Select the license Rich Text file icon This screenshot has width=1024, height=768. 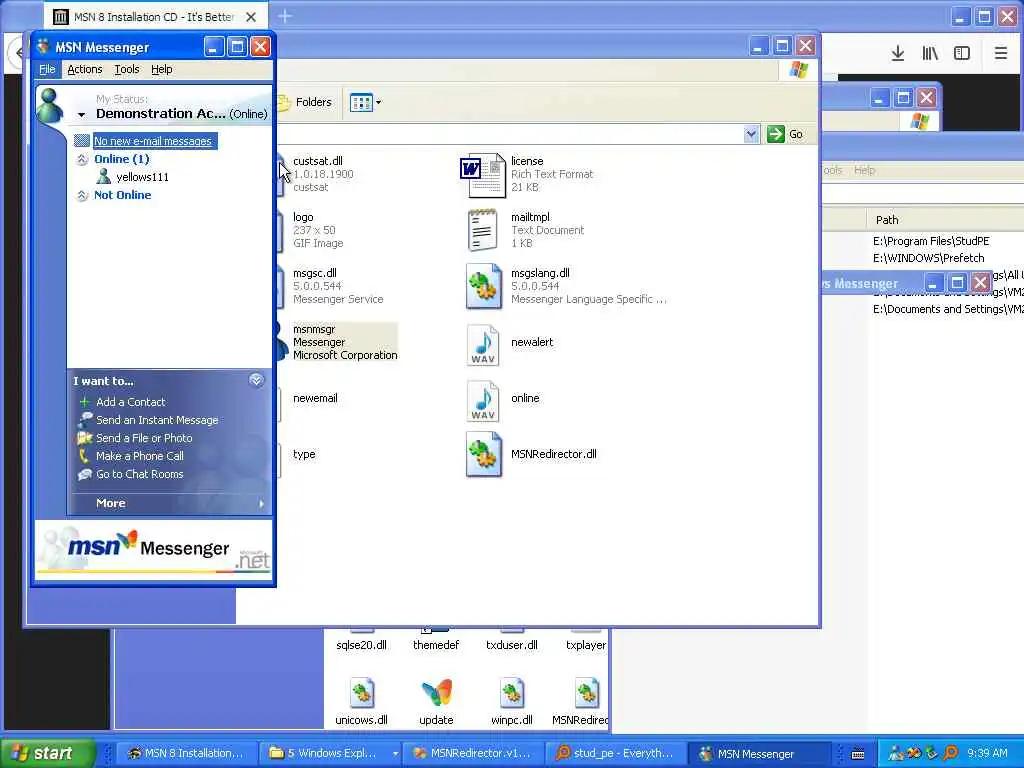[x=483, y=175]
